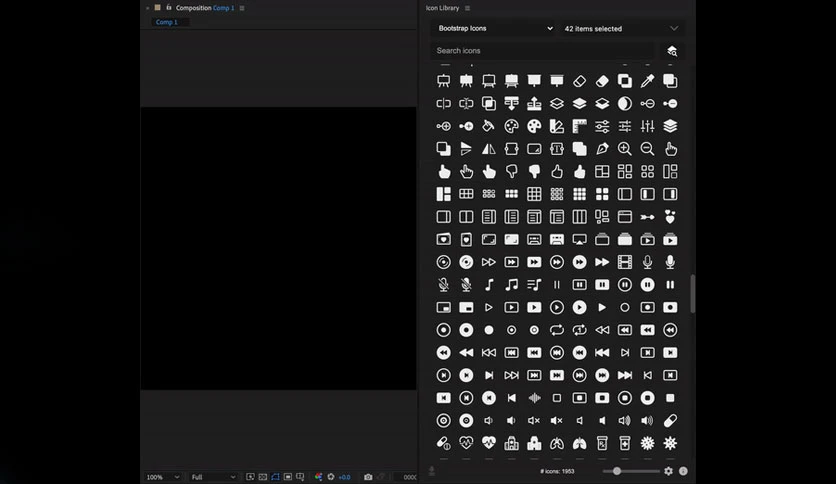Screen dimensions: 836x484
Task: Select the outlined lungs icon
Action: tap(557, 443)
